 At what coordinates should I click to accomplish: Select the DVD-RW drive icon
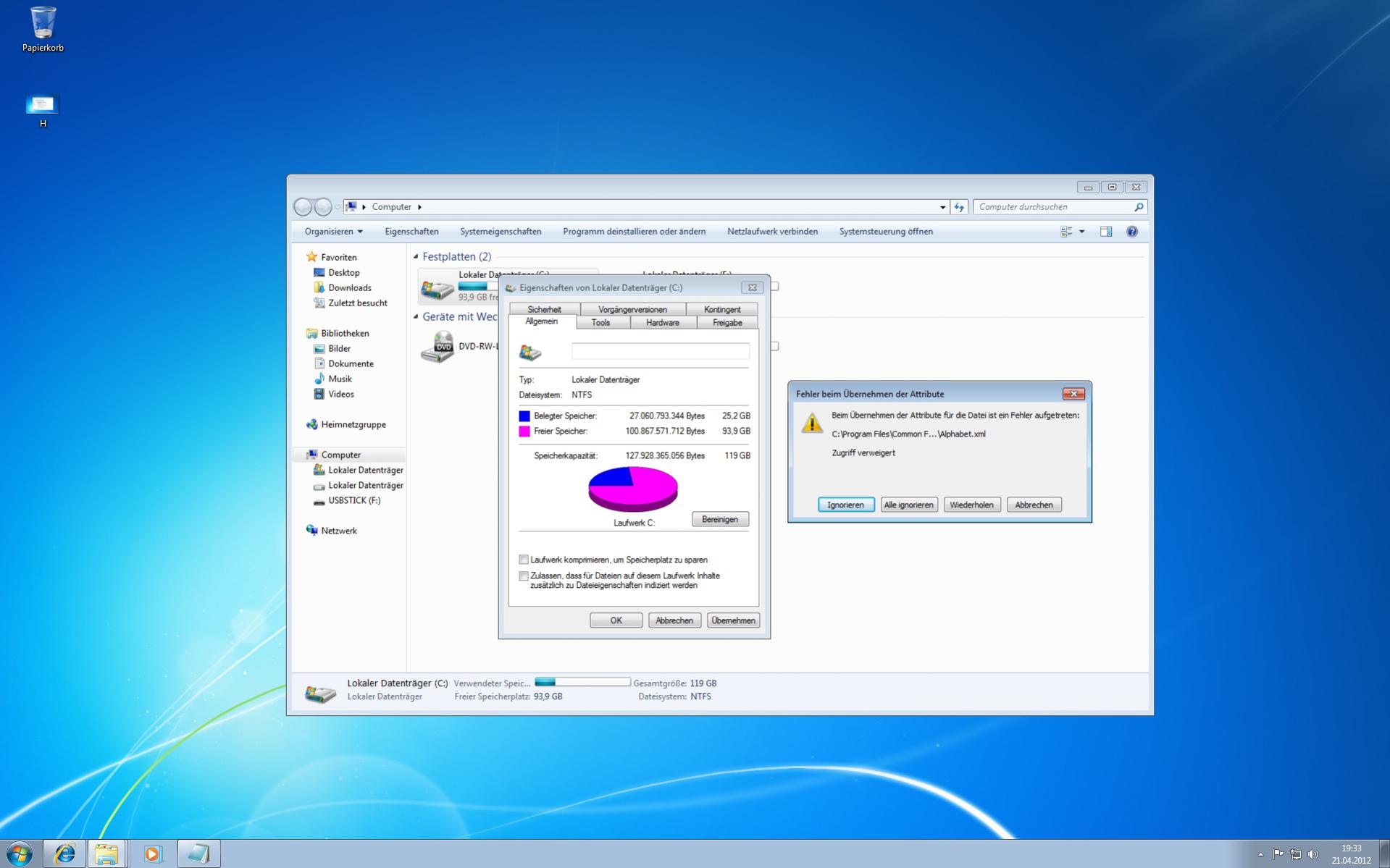tap(437, 347)
